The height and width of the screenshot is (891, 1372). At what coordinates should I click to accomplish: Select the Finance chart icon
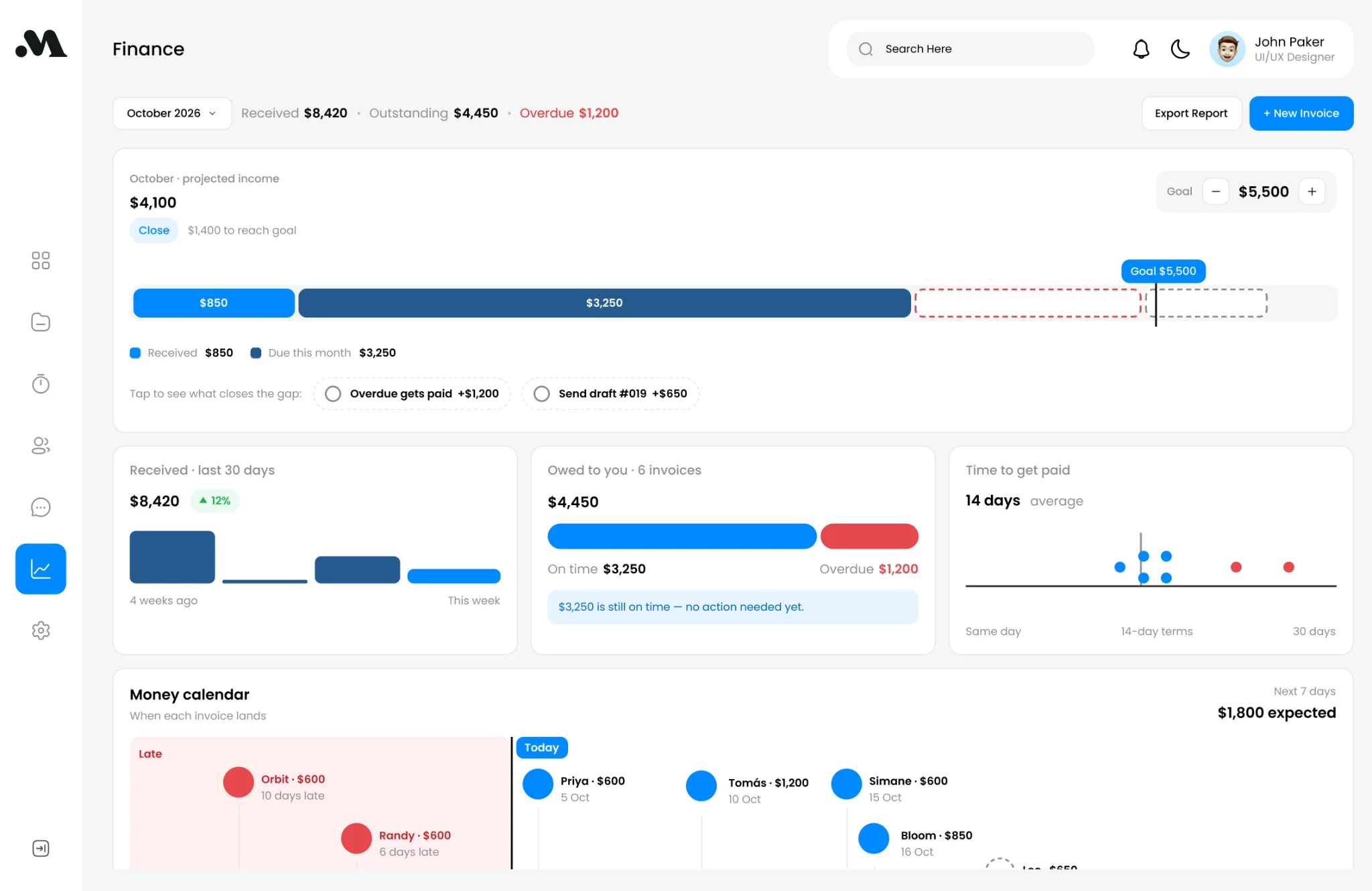click(41, 569)
